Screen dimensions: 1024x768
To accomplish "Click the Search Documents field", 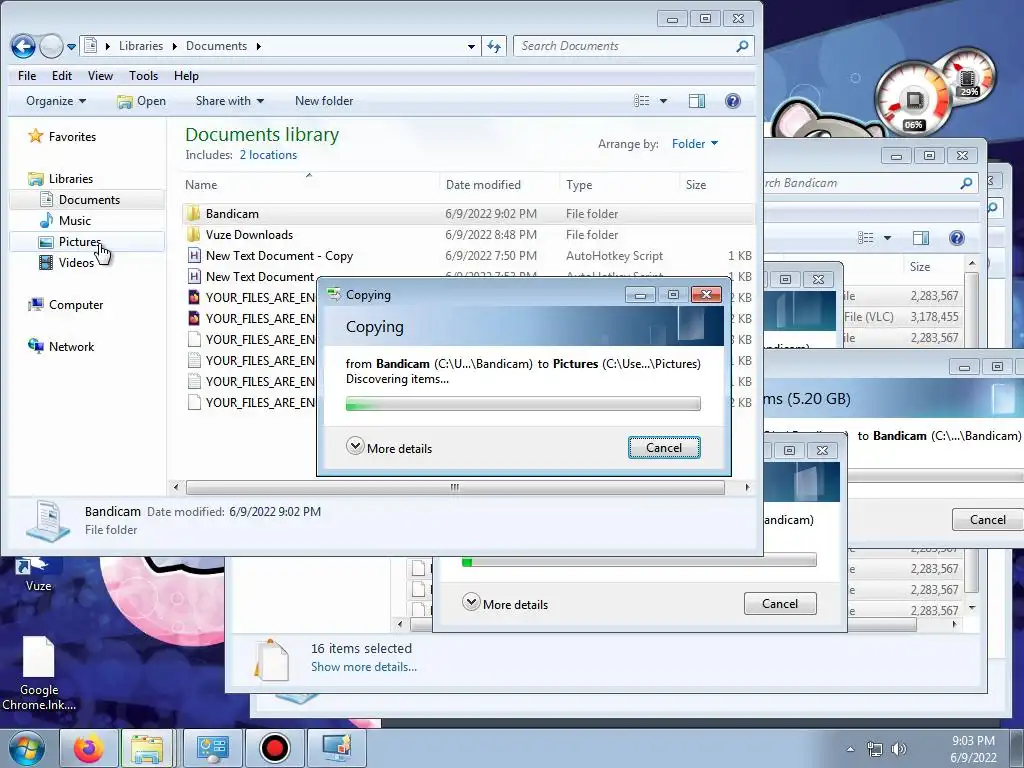I will [x=633, y=46].
